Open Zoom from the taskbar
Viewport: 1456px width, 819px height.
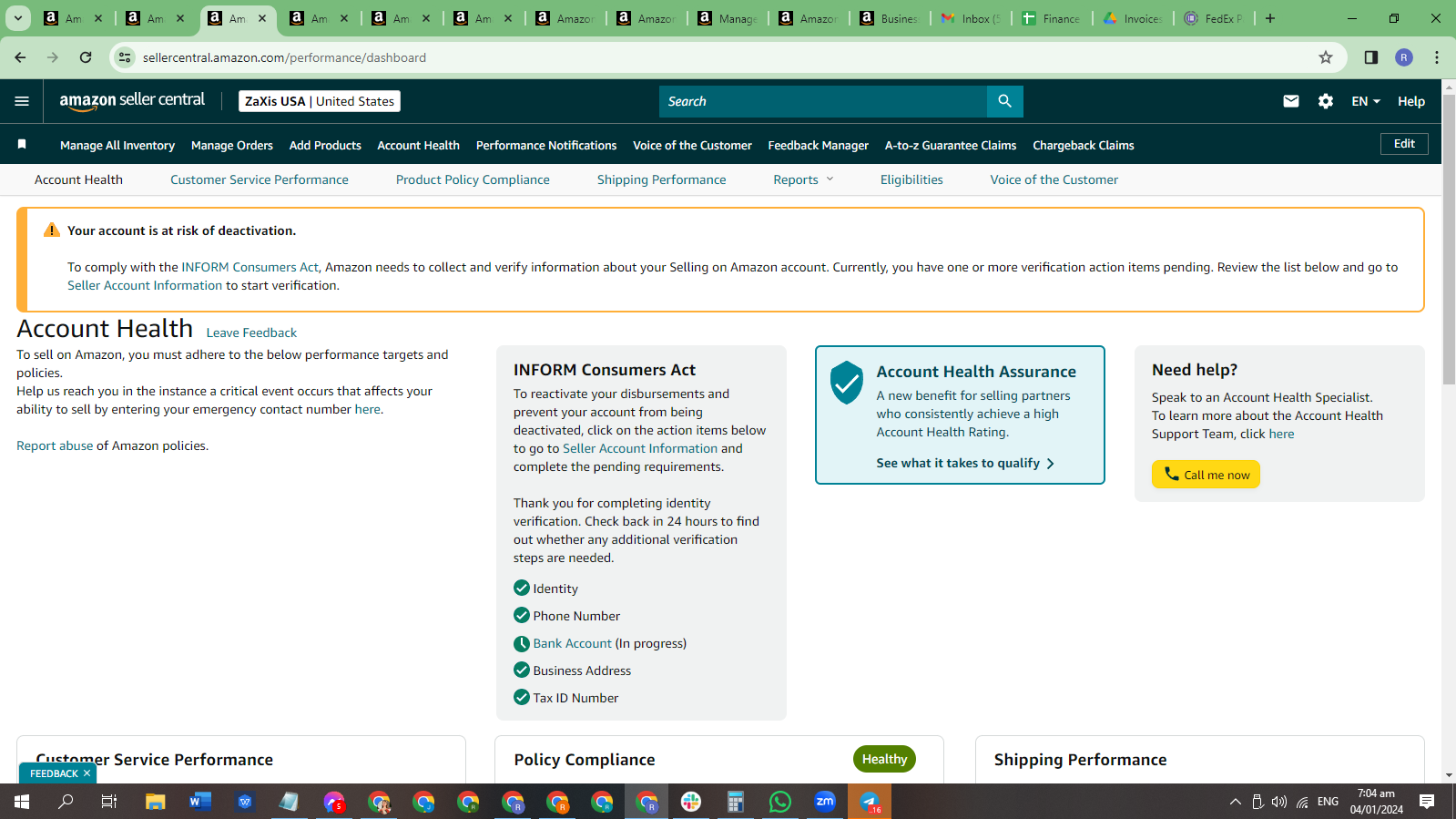point(825,802)
